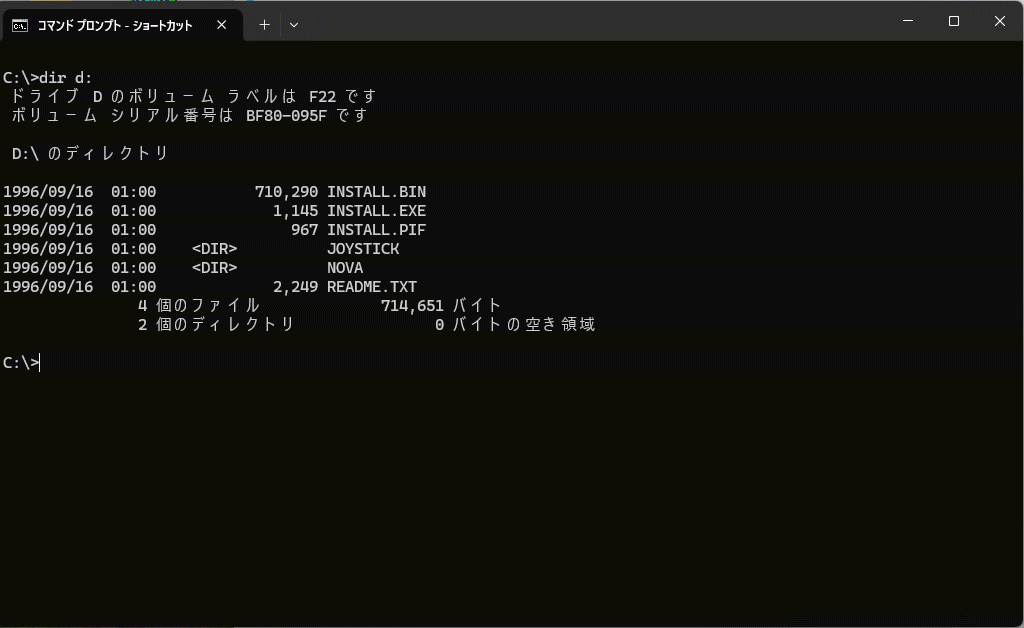Viewport: 1024px width, 628px height.
Task: Maximize the terminal window
Action: point(953,21)
